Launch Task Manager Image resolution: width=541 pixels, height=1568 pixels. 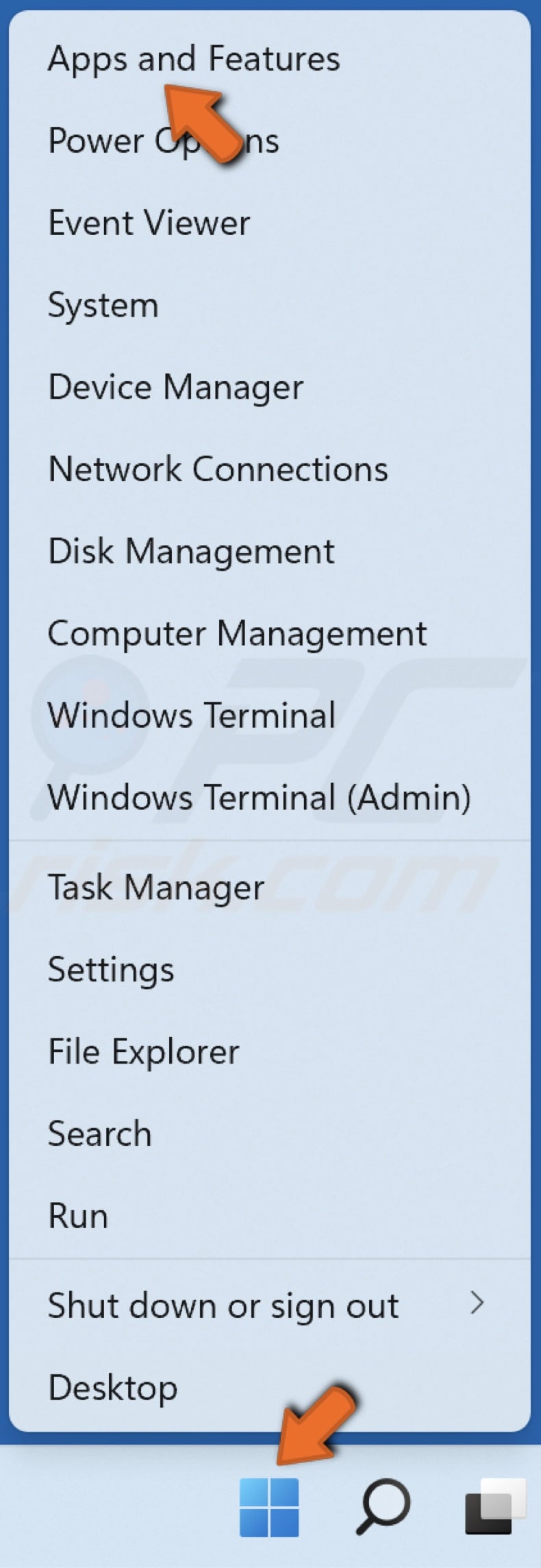coord(157,886)
